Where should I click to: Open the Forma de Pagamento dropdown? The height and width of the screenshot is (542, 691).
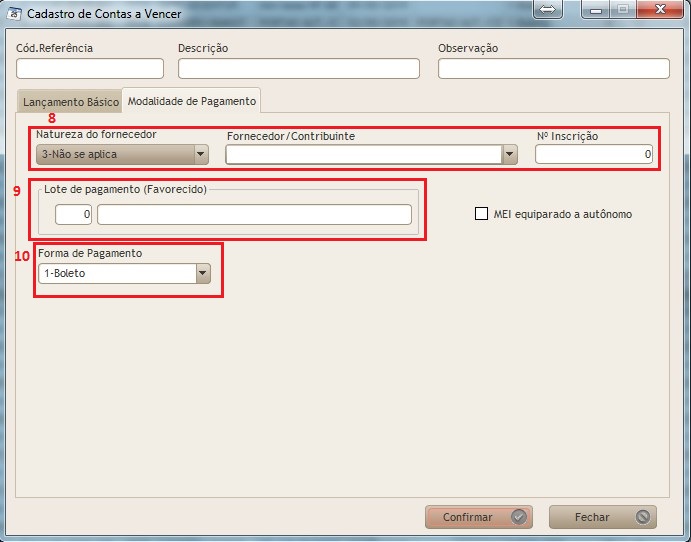click(x=203, y=273)
